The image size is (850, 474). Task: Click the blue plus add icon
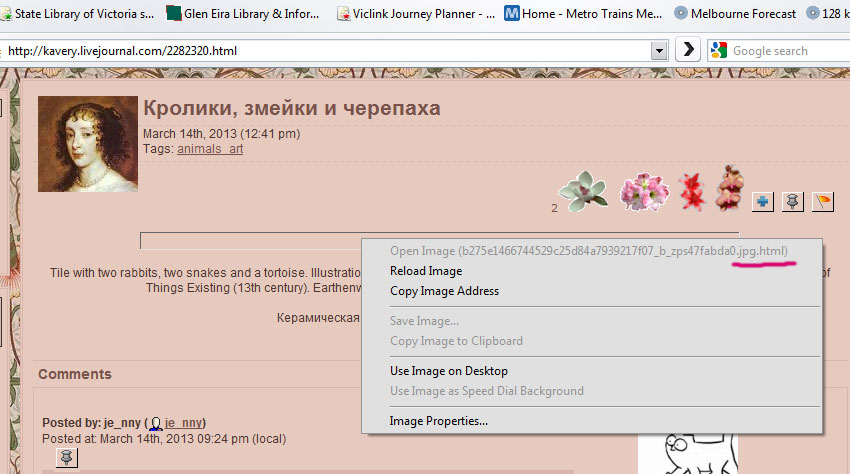762,202
